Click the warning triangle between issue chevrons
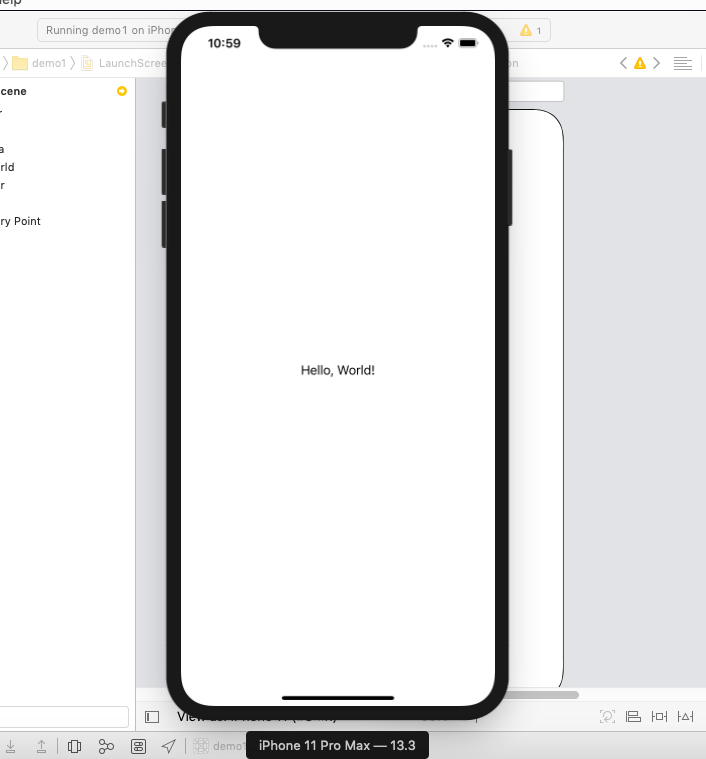 pos(640,63)
